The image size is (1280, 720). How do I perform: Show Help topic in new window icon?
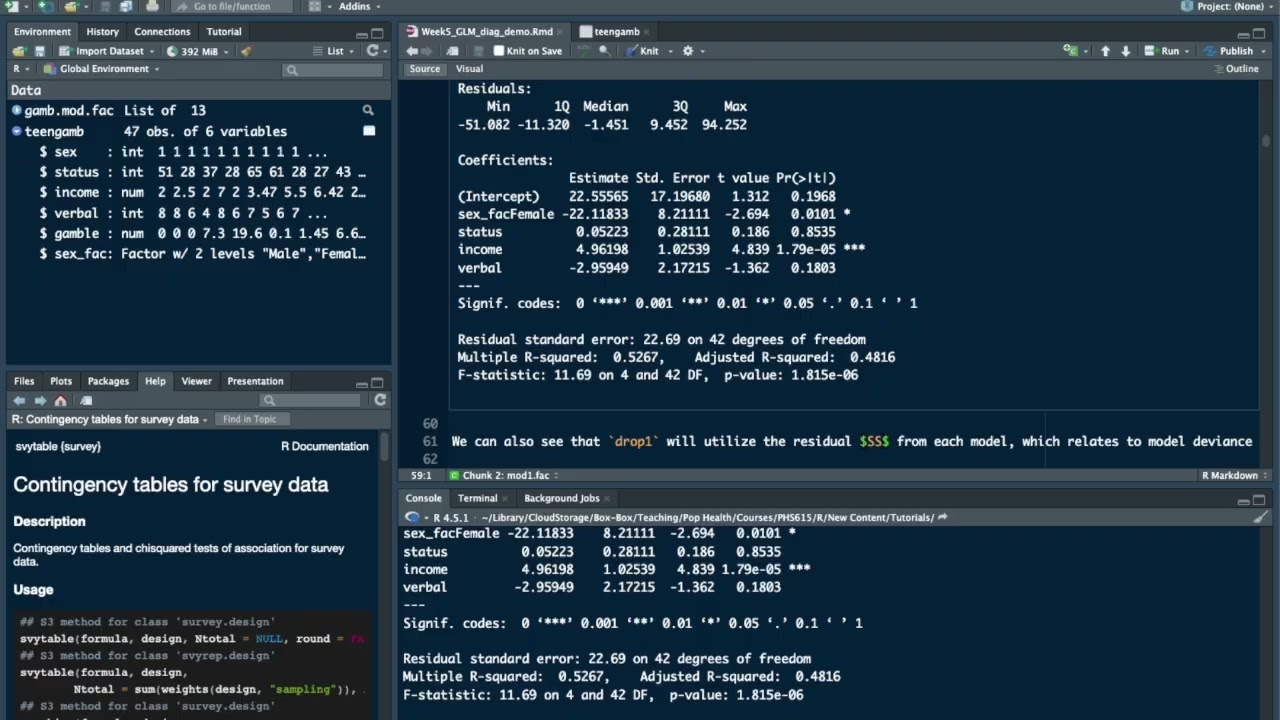click(x=86, y=400)
